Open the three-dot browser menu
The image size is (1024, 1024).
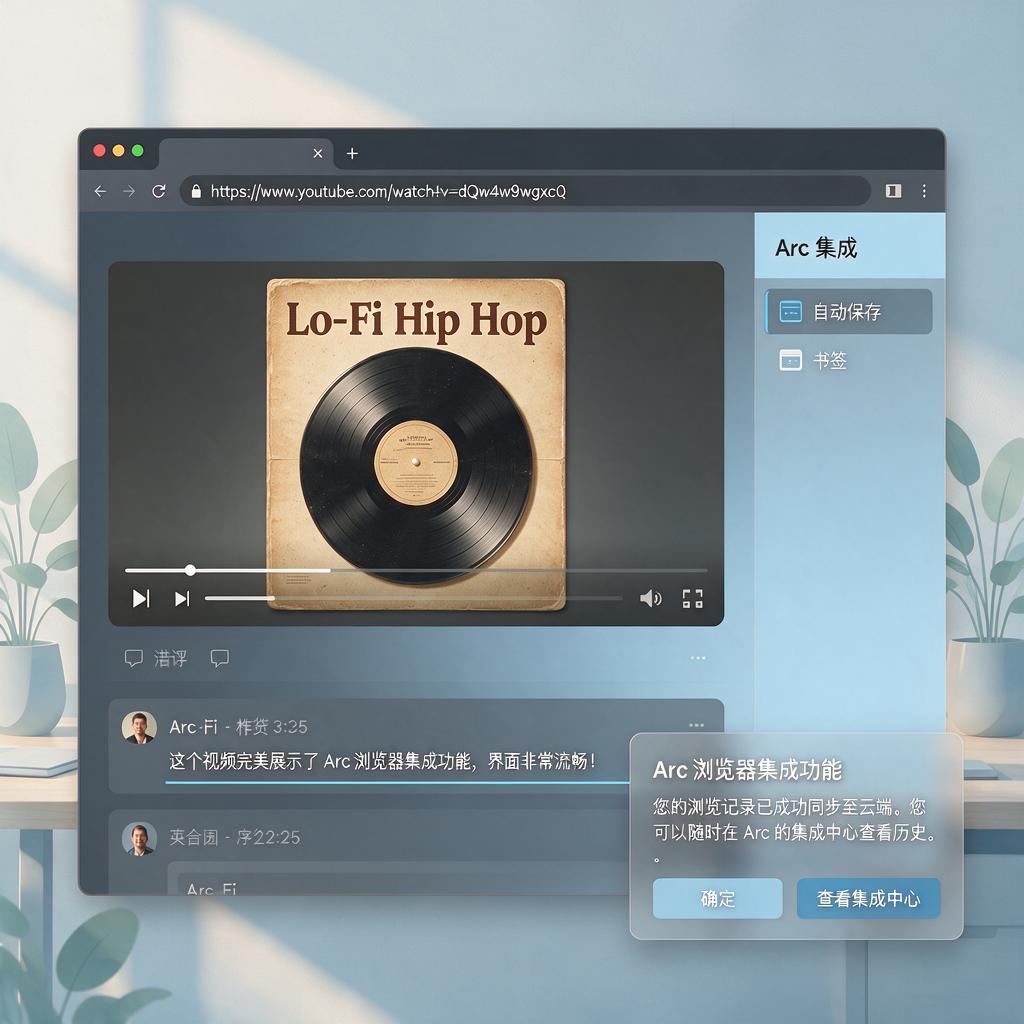coord(924,191)
